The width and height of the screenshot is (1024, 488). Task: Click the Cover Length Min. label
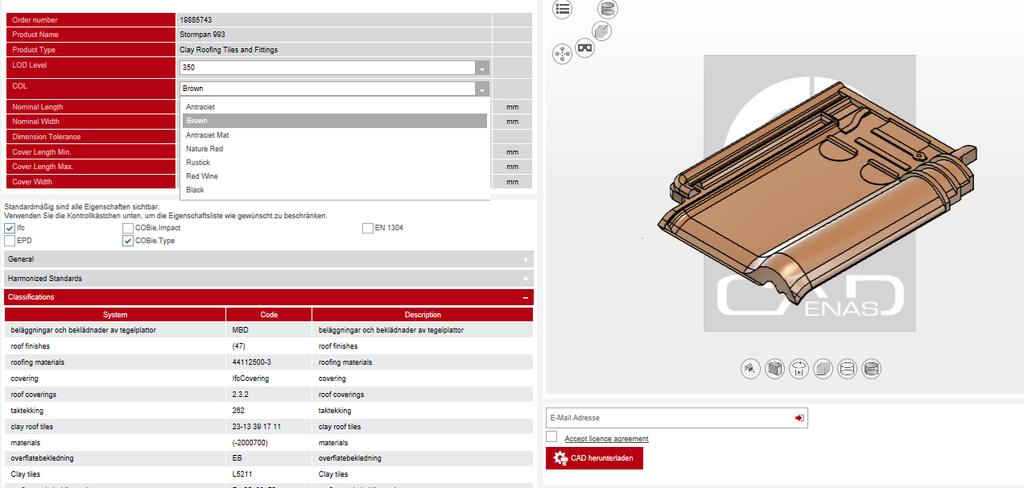pos(42,152)
